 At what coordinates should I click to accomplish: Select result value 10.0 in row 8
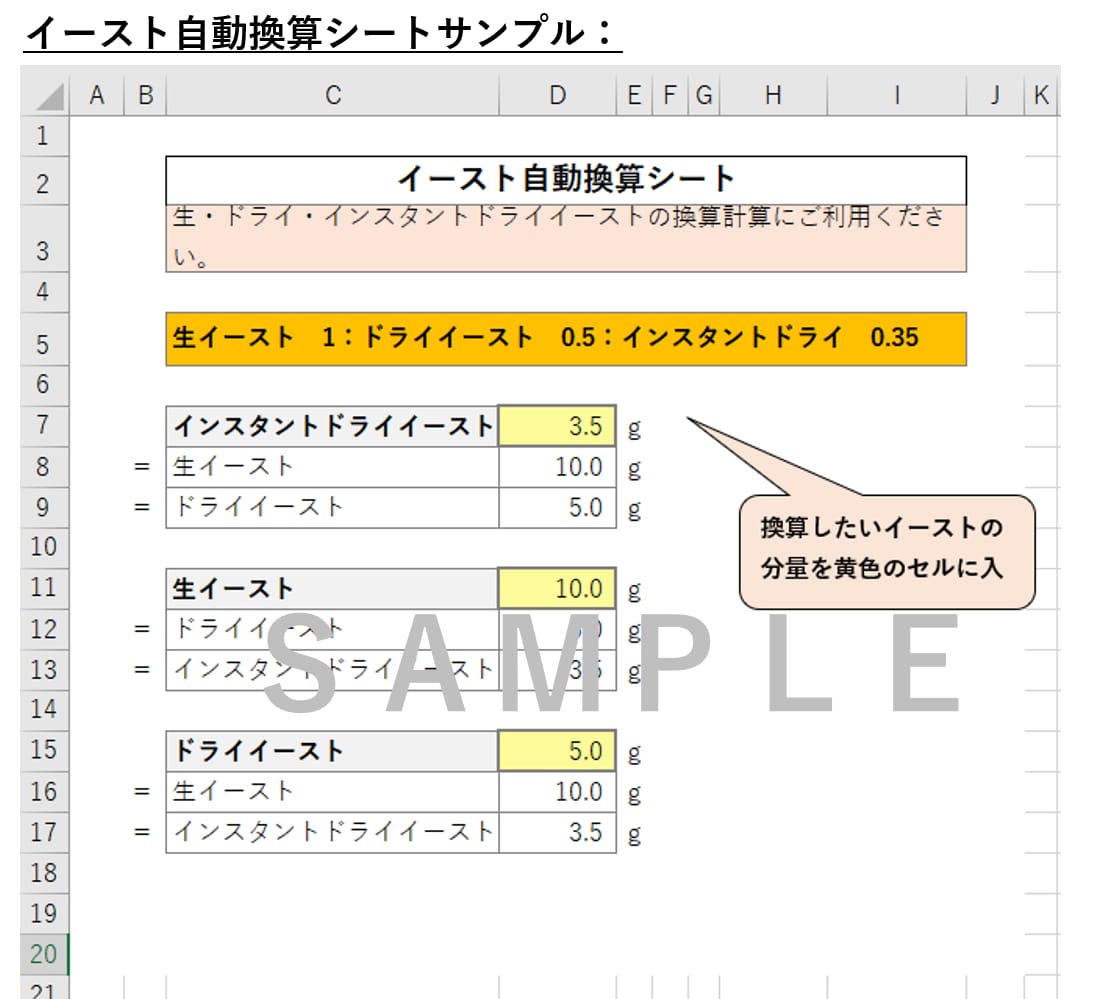pos(557,467)
